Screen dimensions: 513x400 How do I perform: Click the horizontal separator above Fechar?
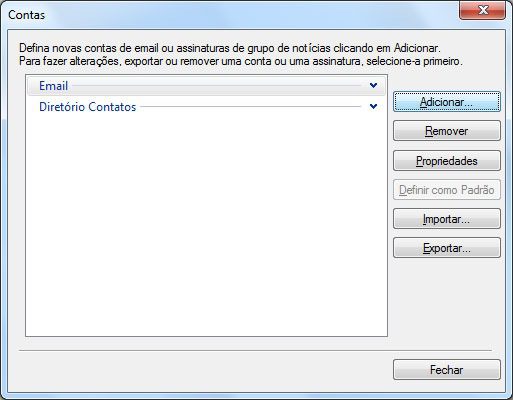point(255,350)
